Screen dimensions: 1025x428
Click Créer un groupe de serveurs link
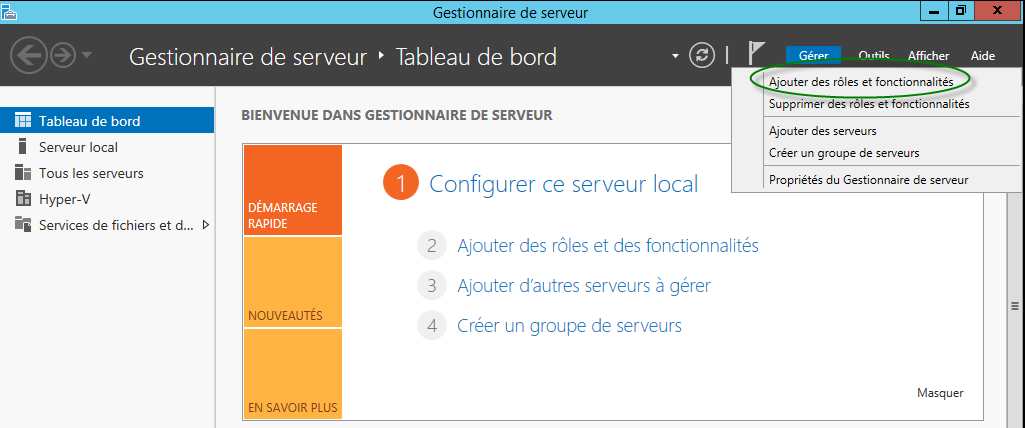569,325
